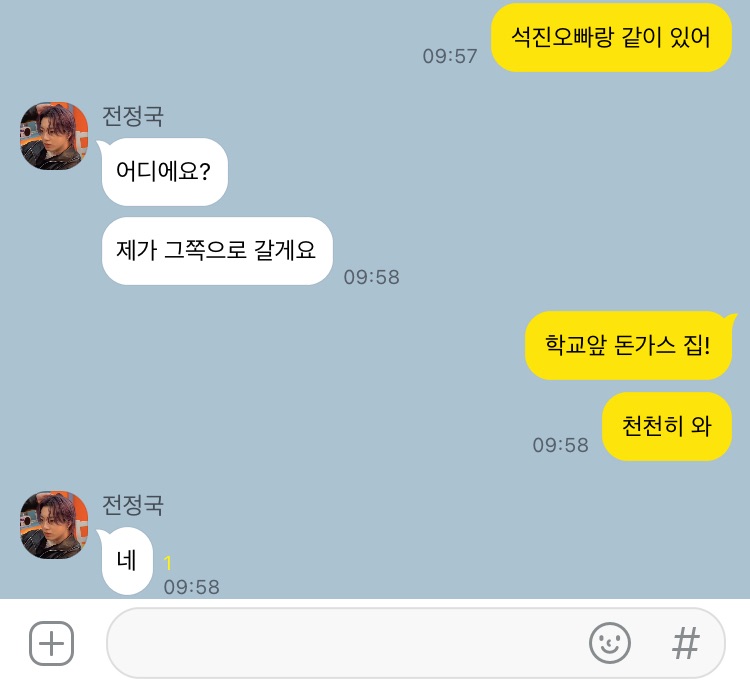Tap the yellow unread count 1
Screen dimensions: 750x686
click(x=167, y=564)
